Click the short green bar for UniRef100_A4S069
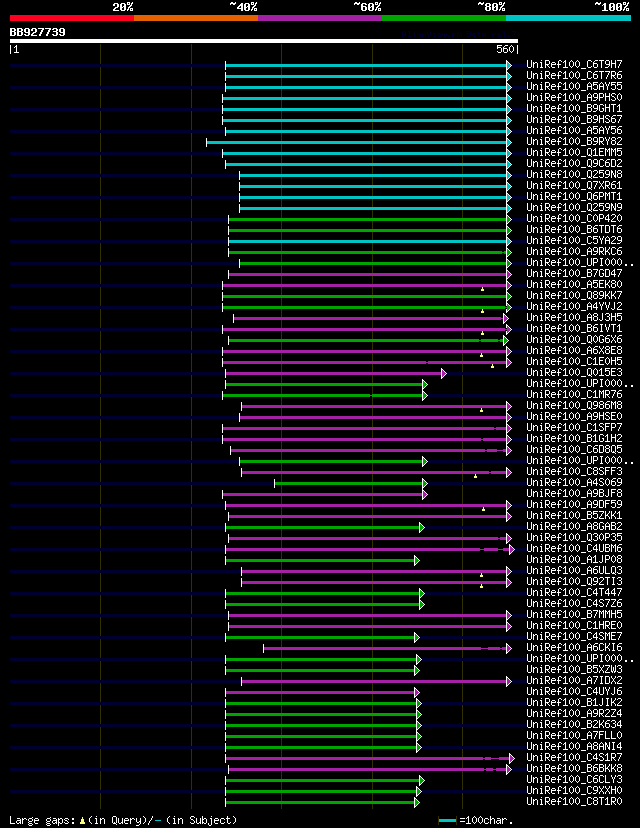The width and height of the screenshot is (640, 828). click(x=351, y=483)
